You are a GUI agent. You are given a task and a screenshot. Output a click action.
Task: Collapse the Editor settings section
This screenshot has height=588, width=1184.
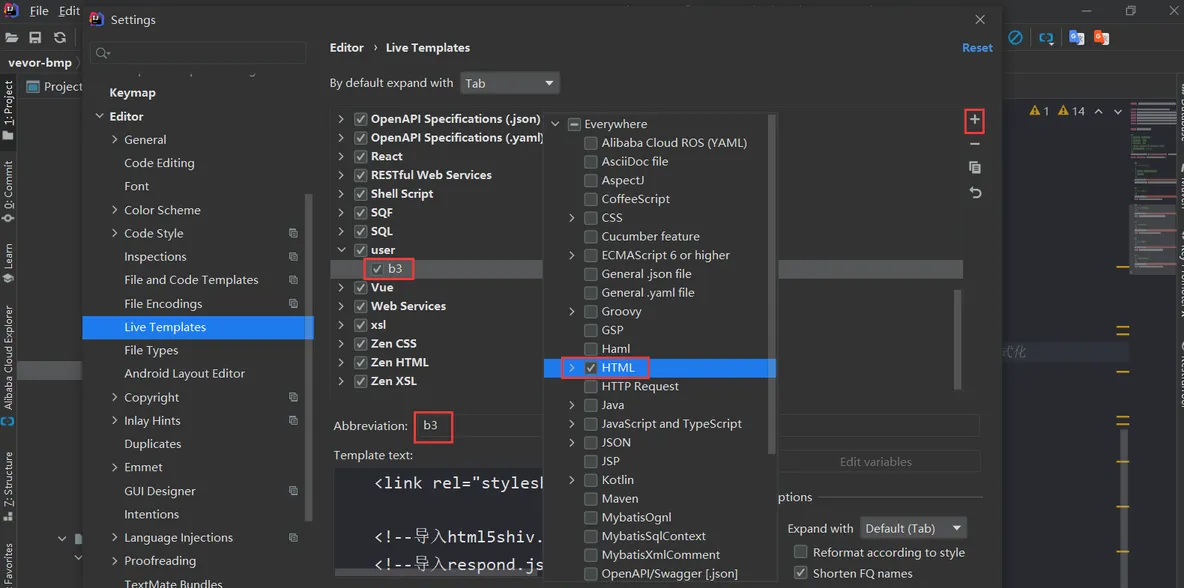coord(99,116)
